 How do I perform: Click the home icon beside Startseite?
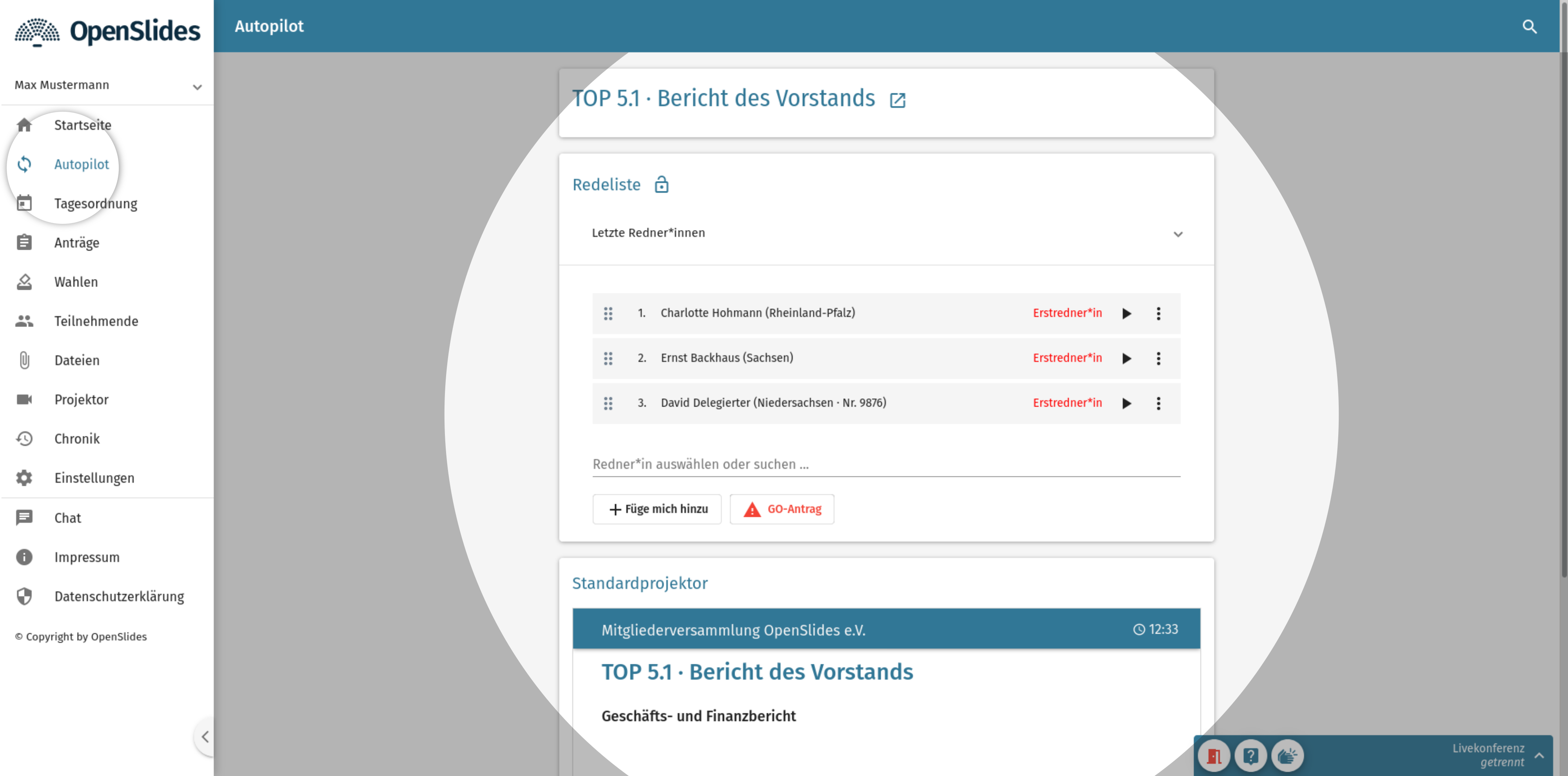point(24,125)
